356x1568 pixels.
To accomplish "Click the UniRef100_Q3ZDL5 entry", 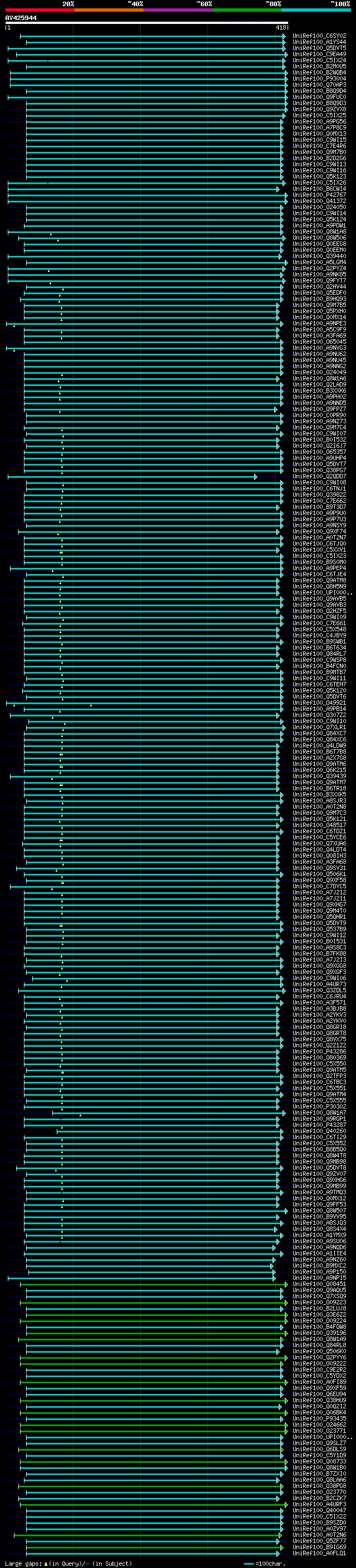I will [x=319, y=990].
